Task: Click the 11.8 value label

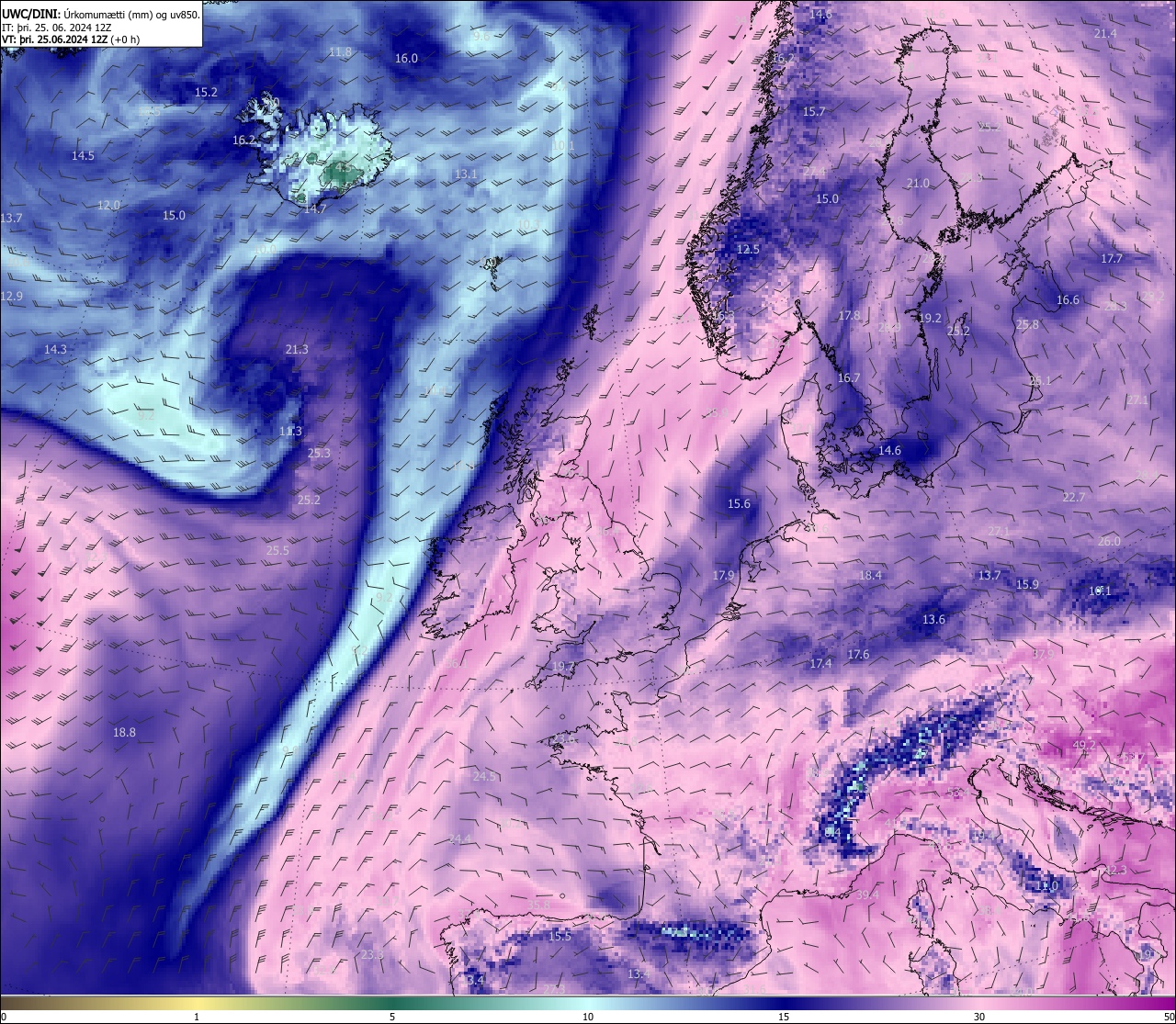Action: [x=340, y=51]
